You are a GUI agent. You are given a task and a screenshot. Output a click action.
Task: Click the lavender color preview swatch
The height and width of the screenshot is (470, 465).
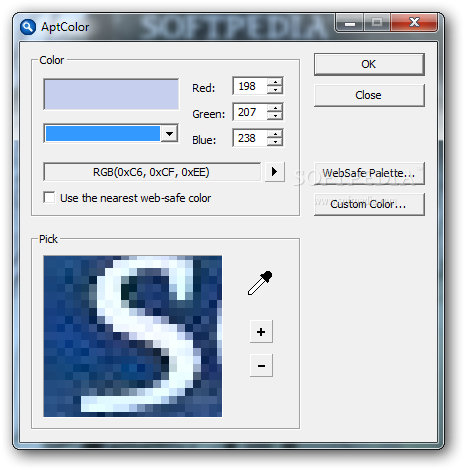pyautogui.click(x=111, y=94)
